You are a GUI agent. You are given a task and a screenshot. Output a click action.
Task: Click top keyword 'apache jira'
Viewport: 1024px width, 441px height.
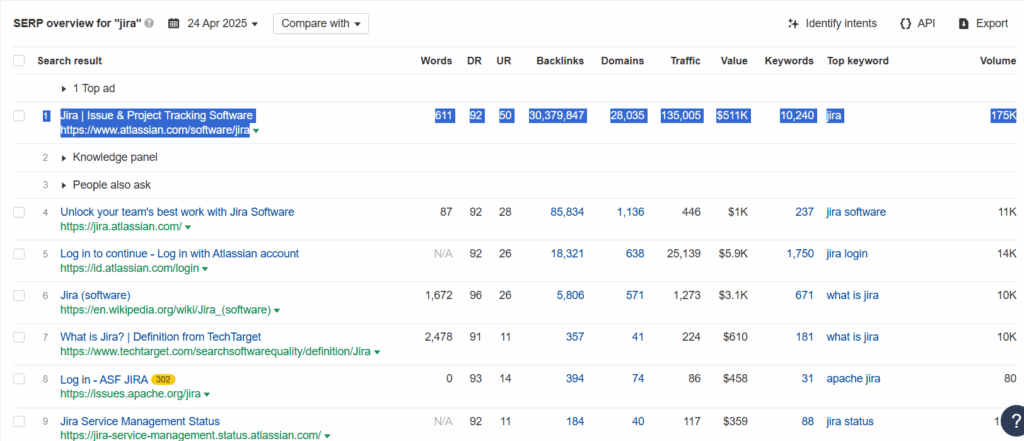point(853,379)
